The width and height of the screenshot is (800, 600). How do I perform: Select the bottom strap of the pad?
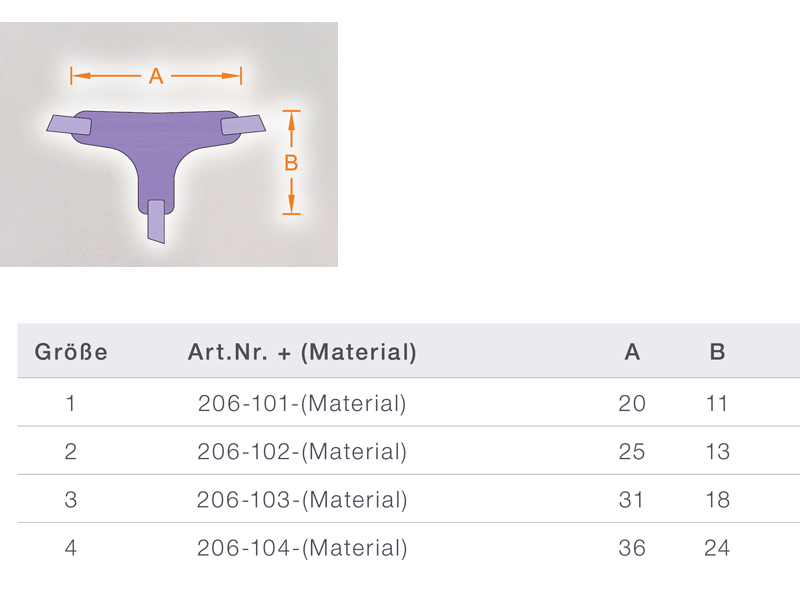155,221
